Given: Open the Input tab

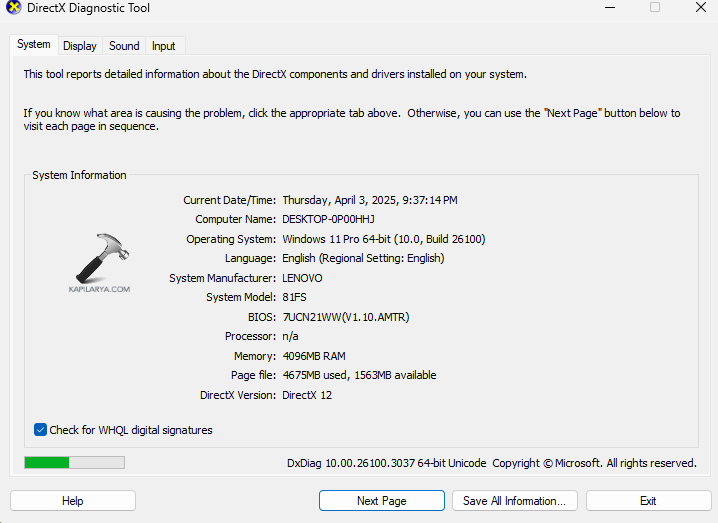Looking at the screenshot, I should pos(163,46).
